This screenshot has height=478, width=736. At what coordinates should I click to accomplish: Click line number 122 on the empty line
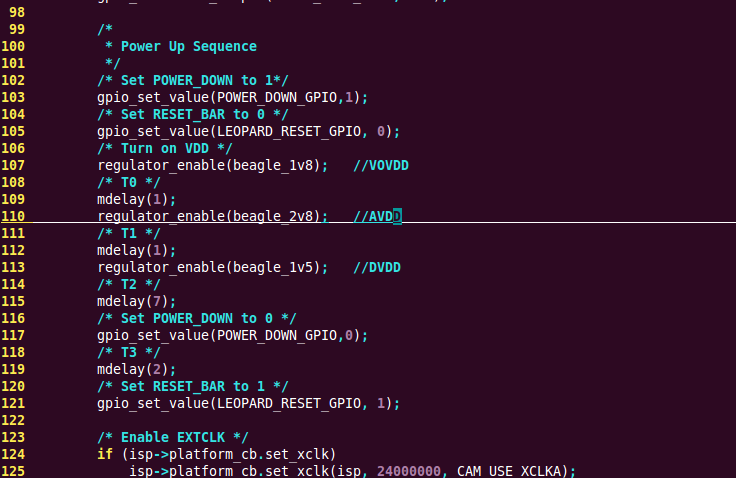click(13, 420)
